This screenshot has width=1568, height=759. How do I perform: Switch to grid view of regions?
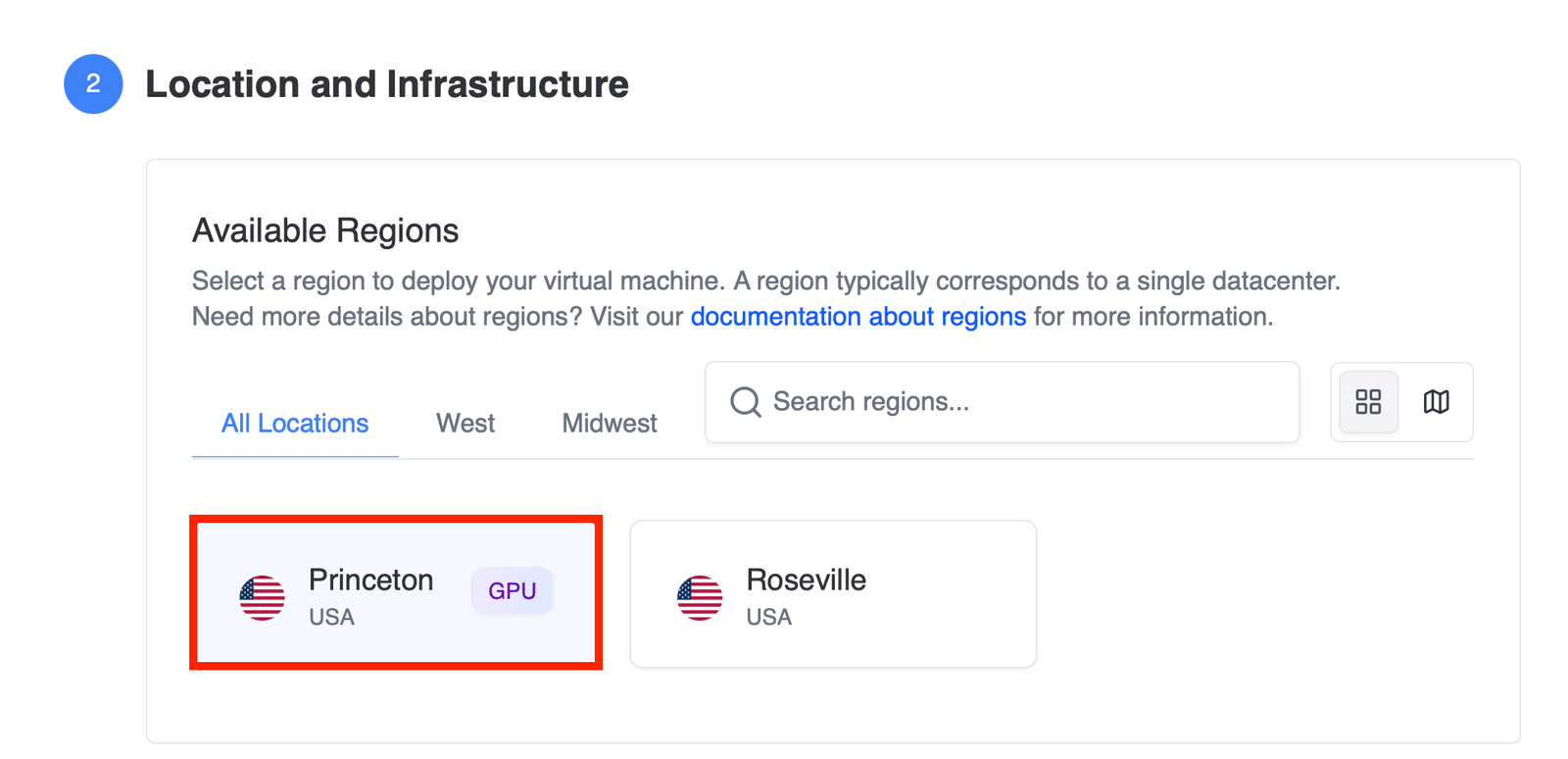coord(1368,402)
